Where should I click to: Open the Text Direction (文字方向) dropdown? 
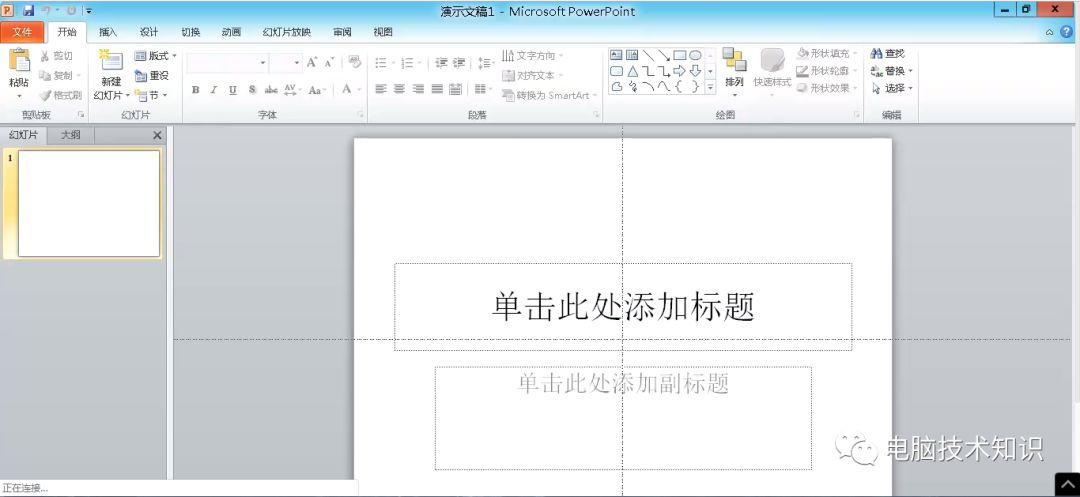tap(532, 55)
